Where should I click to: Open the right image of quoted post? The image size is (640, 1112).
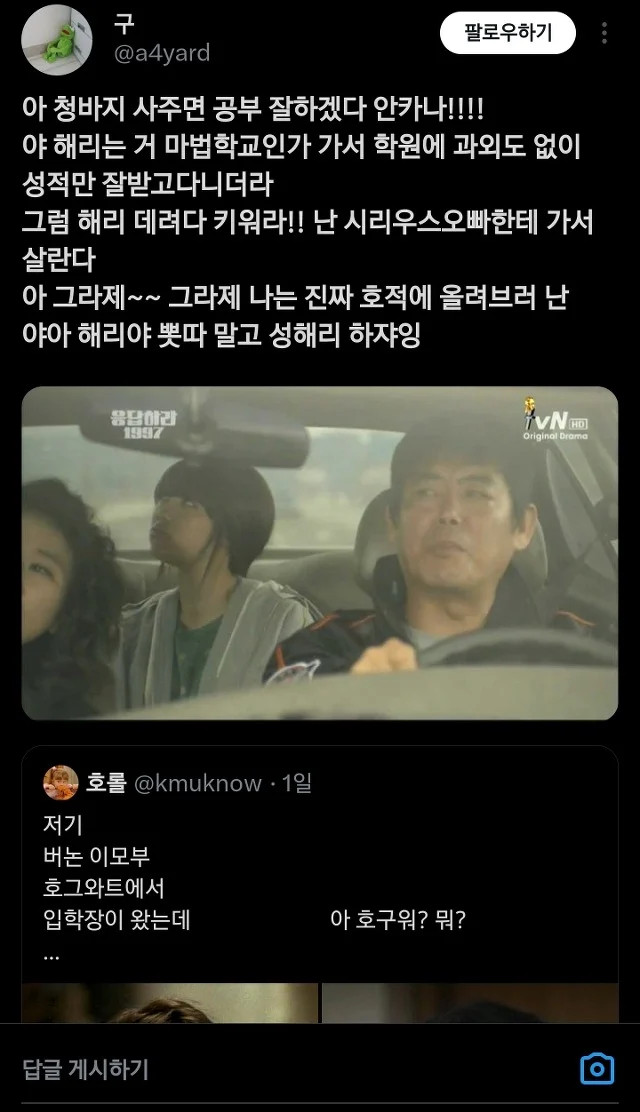(470, 1002)
